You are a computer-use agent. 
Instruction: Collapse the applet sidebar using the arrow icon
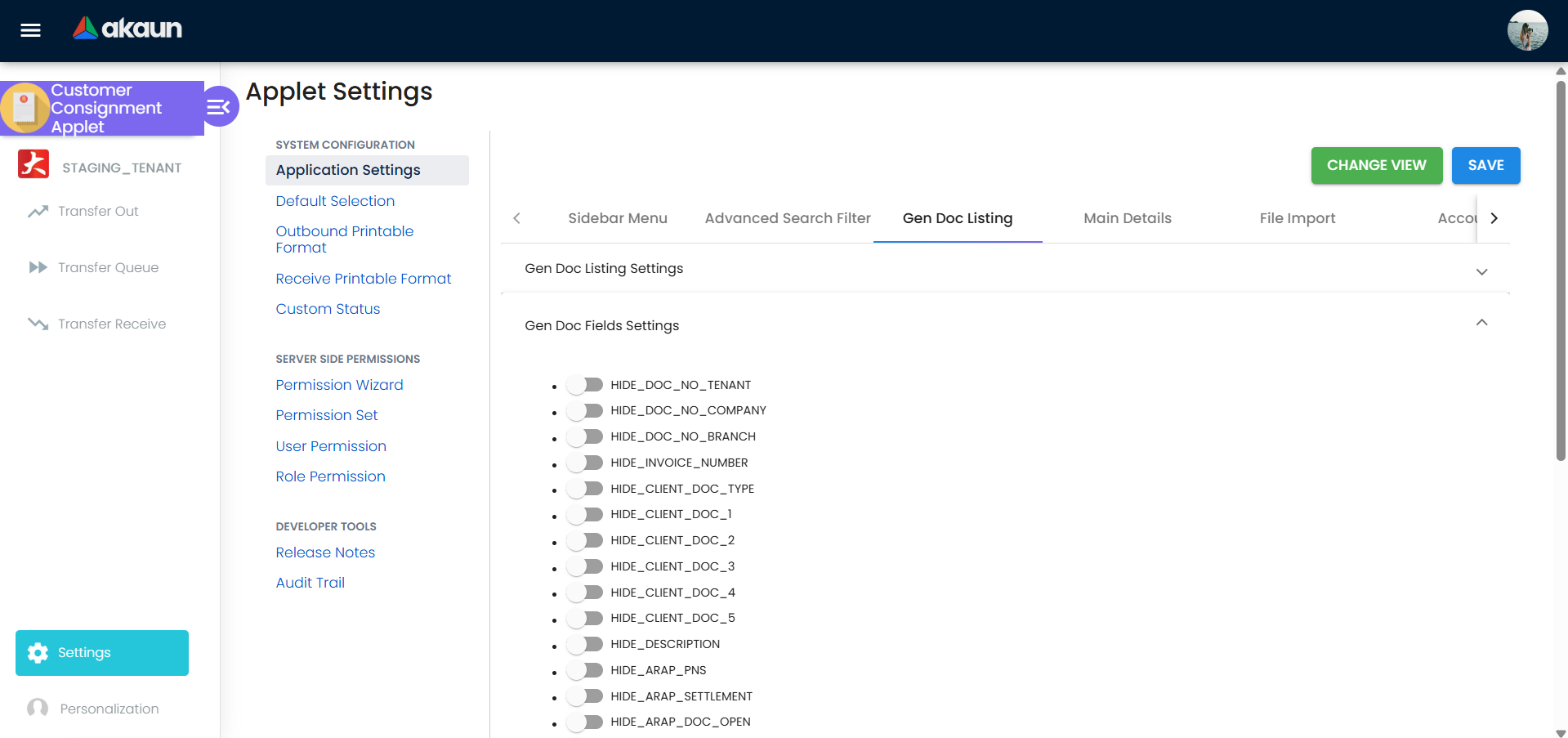[x=218, y=106]
